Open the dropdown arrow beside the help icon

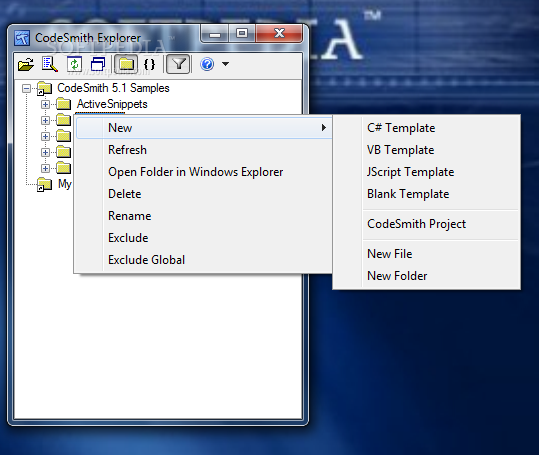(x=226, y=64)
